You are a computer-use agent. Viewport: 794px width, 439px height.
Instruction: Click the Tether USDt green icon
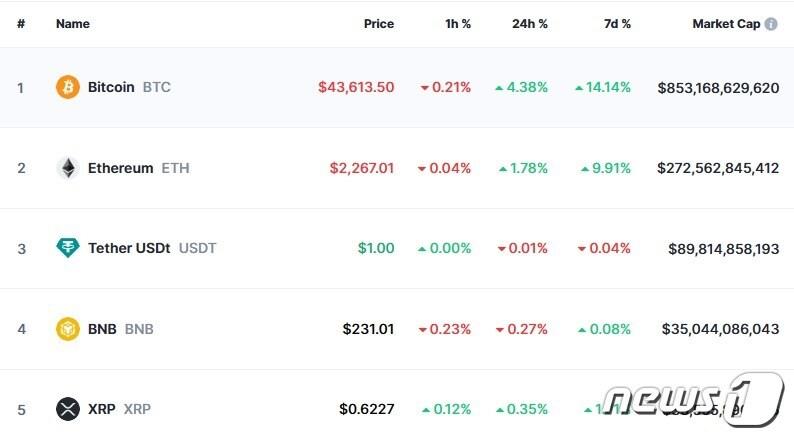coord(67,248)
